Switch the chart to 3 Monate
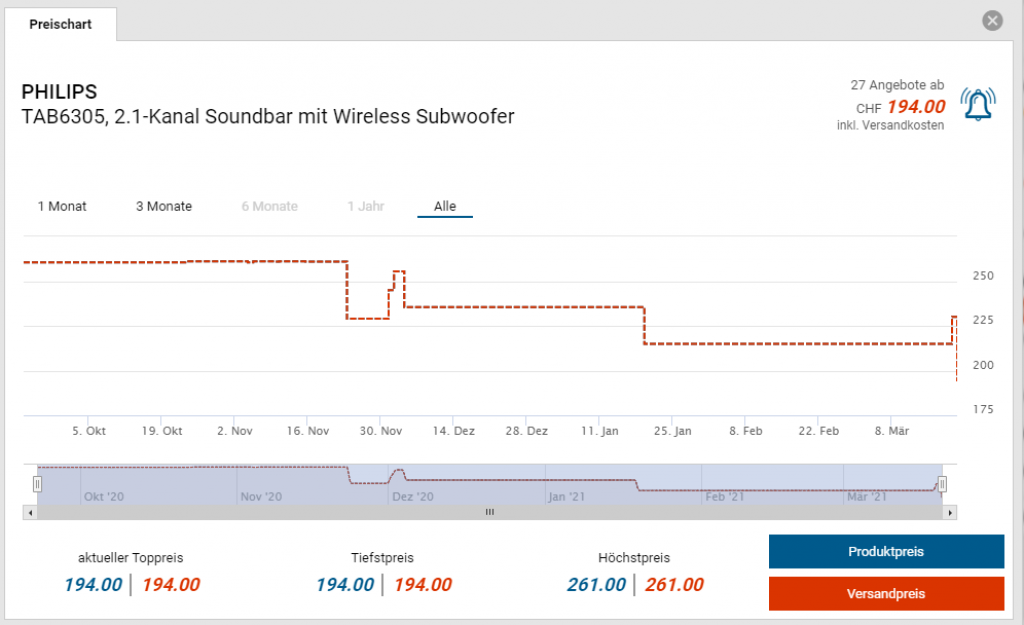Screen dimensions: 1024x625 (x=164, y=206)
